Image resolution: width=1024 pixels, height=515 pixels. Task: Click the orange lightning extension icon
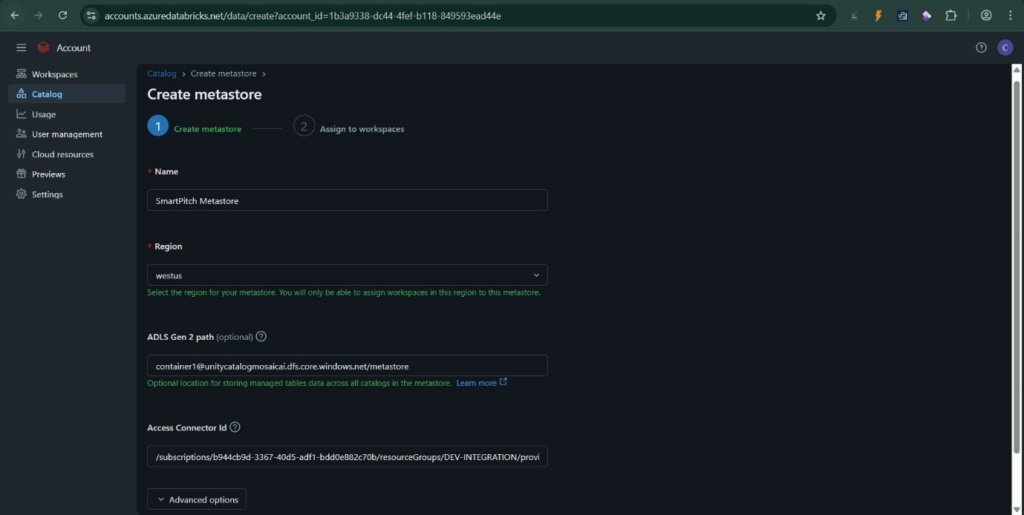coord(878,16)
